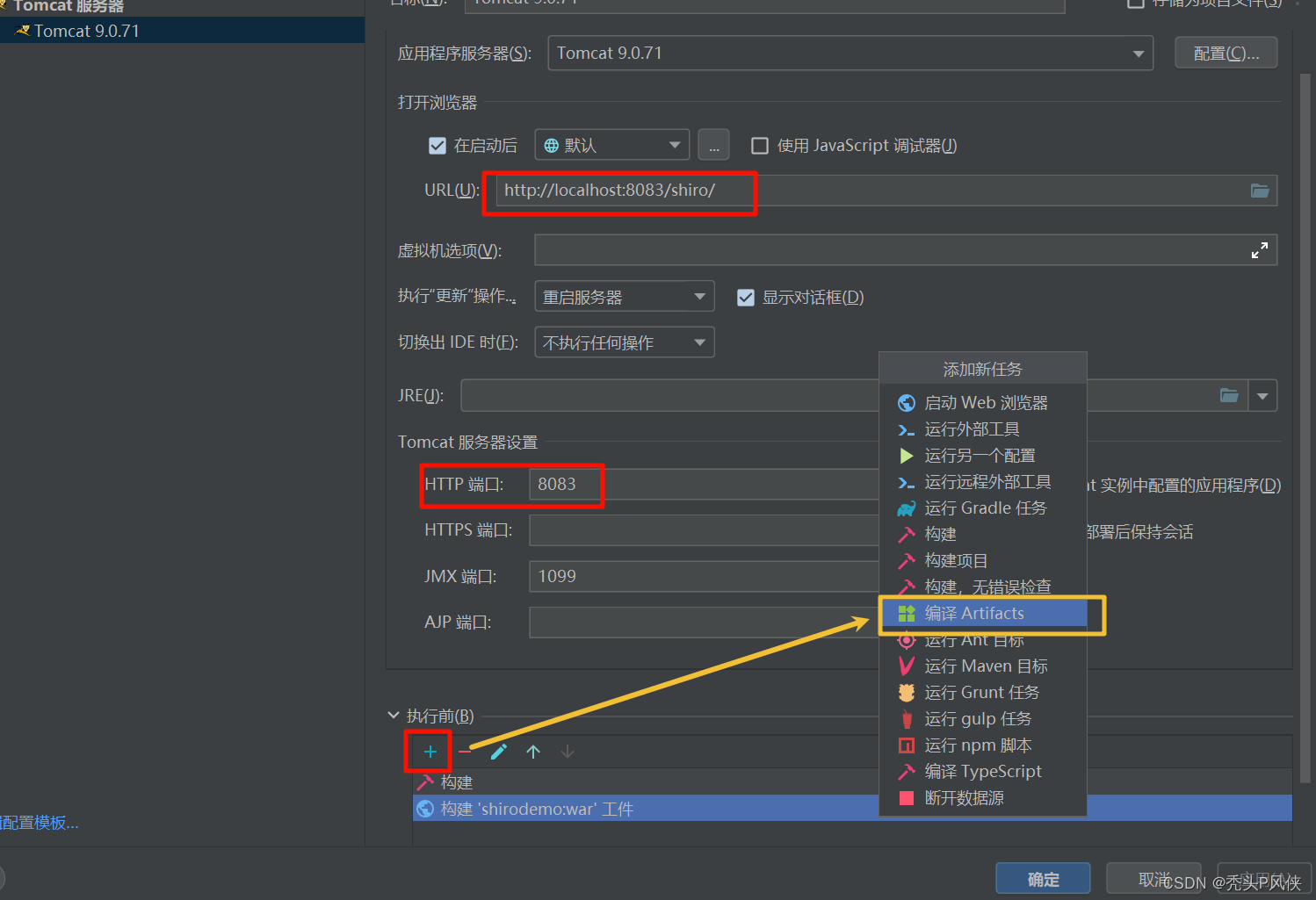This screenshot has width=1316, height=900.
Task: Choose 运行 gulp 任务 from the menu
Action: pos(982,719)
